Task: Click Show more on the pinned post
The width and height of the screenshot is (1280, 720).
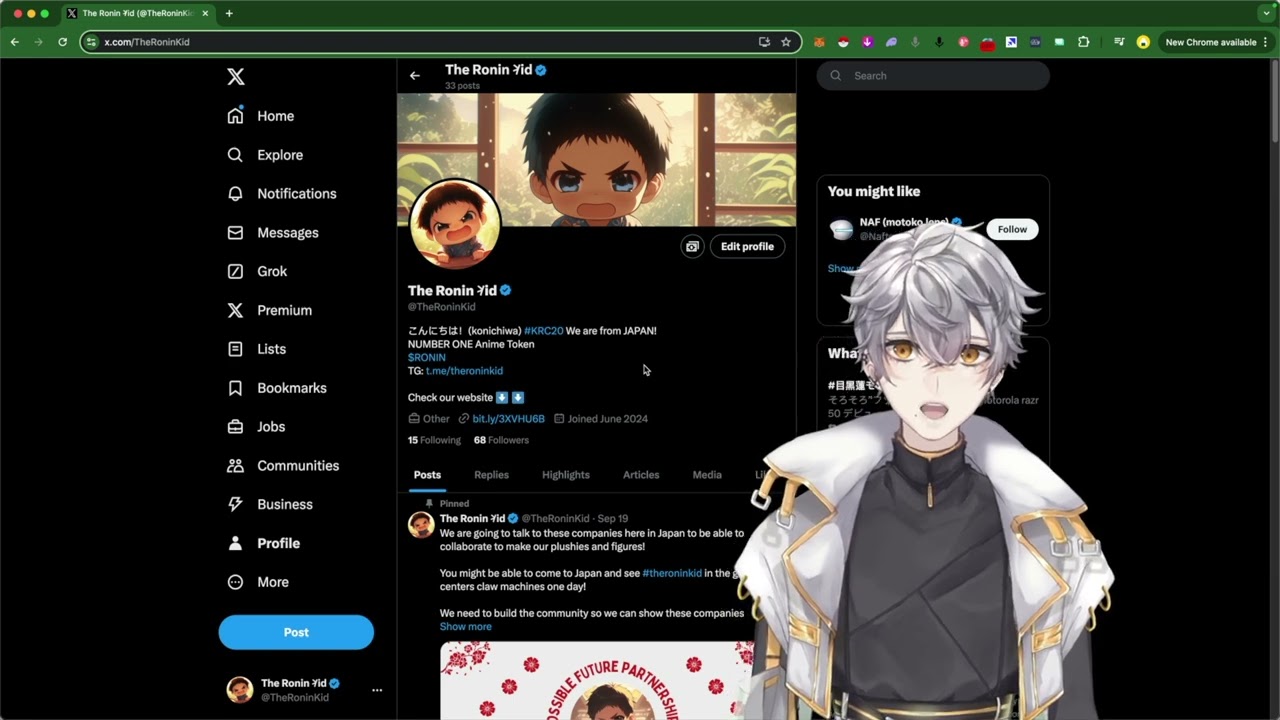Action: (x=466, y=627)
